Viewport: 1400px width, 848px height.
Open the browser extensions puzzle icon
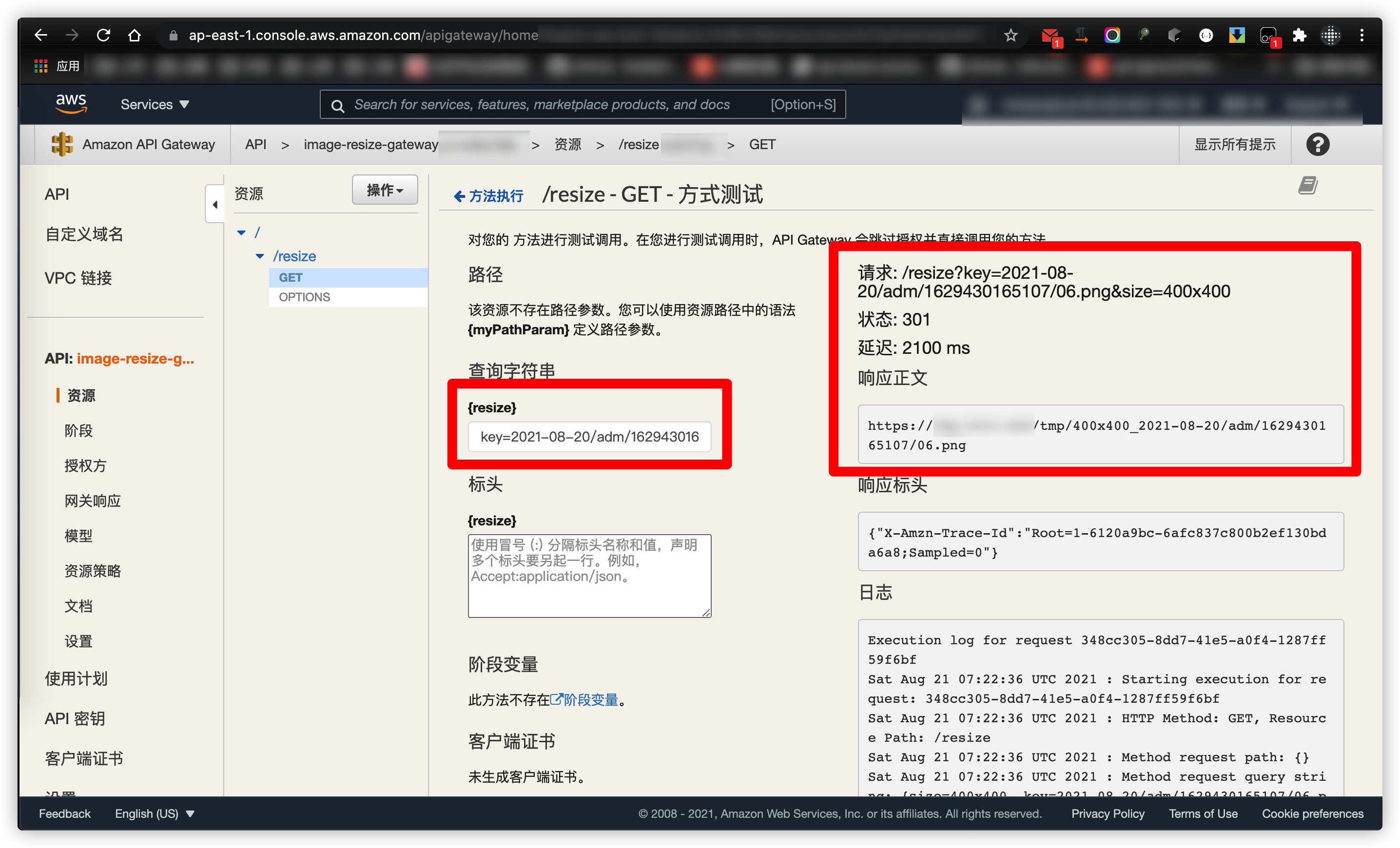click(1300, 35)
